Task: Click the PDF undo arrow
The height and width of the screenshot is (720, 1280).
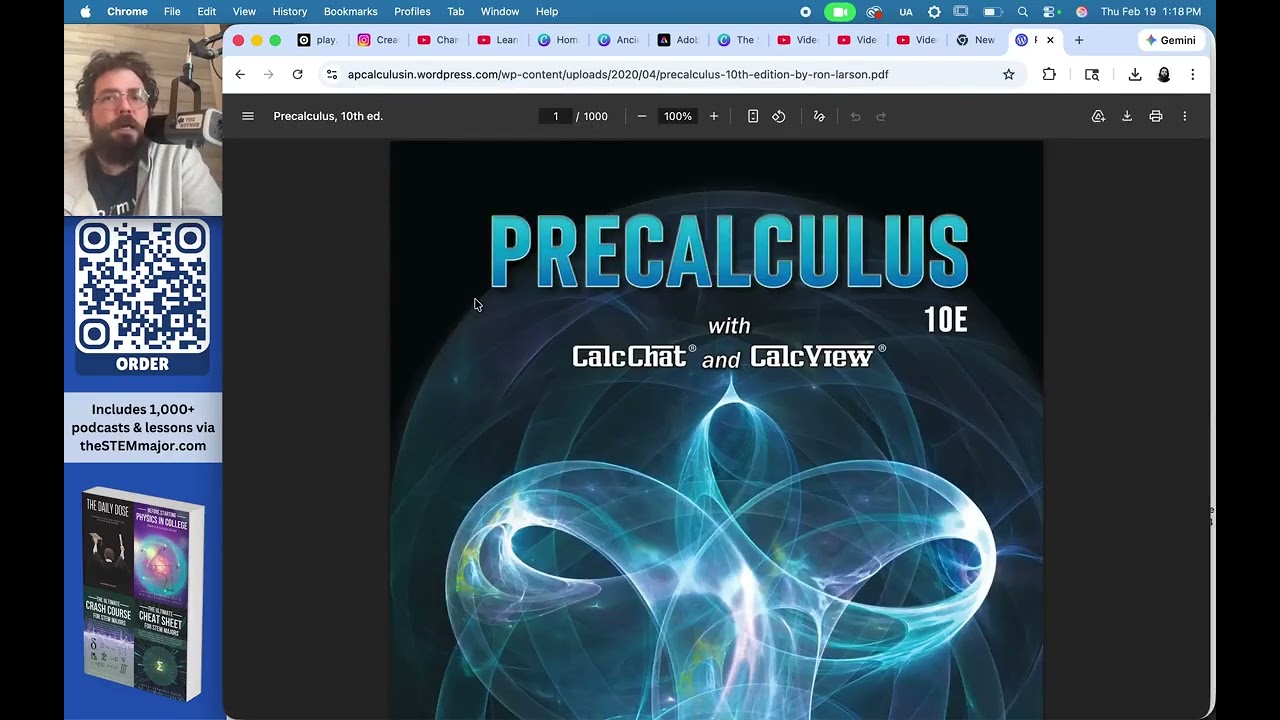Action: [x=855, y=116]
